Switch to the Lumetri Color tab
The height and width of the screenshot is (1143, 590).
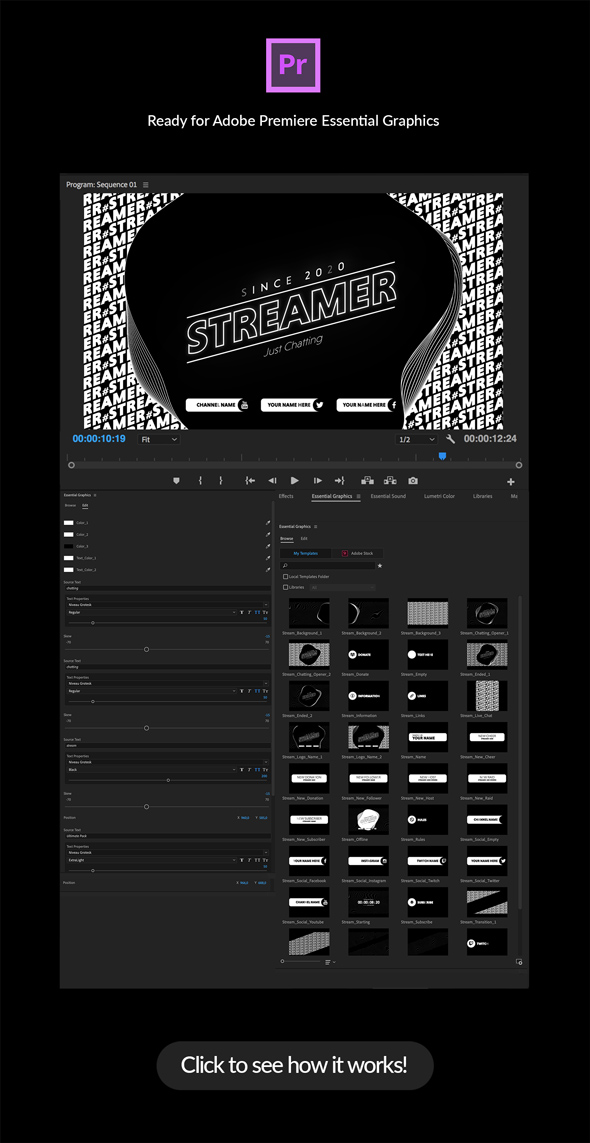pyautogui.click(x=439, y=496)
